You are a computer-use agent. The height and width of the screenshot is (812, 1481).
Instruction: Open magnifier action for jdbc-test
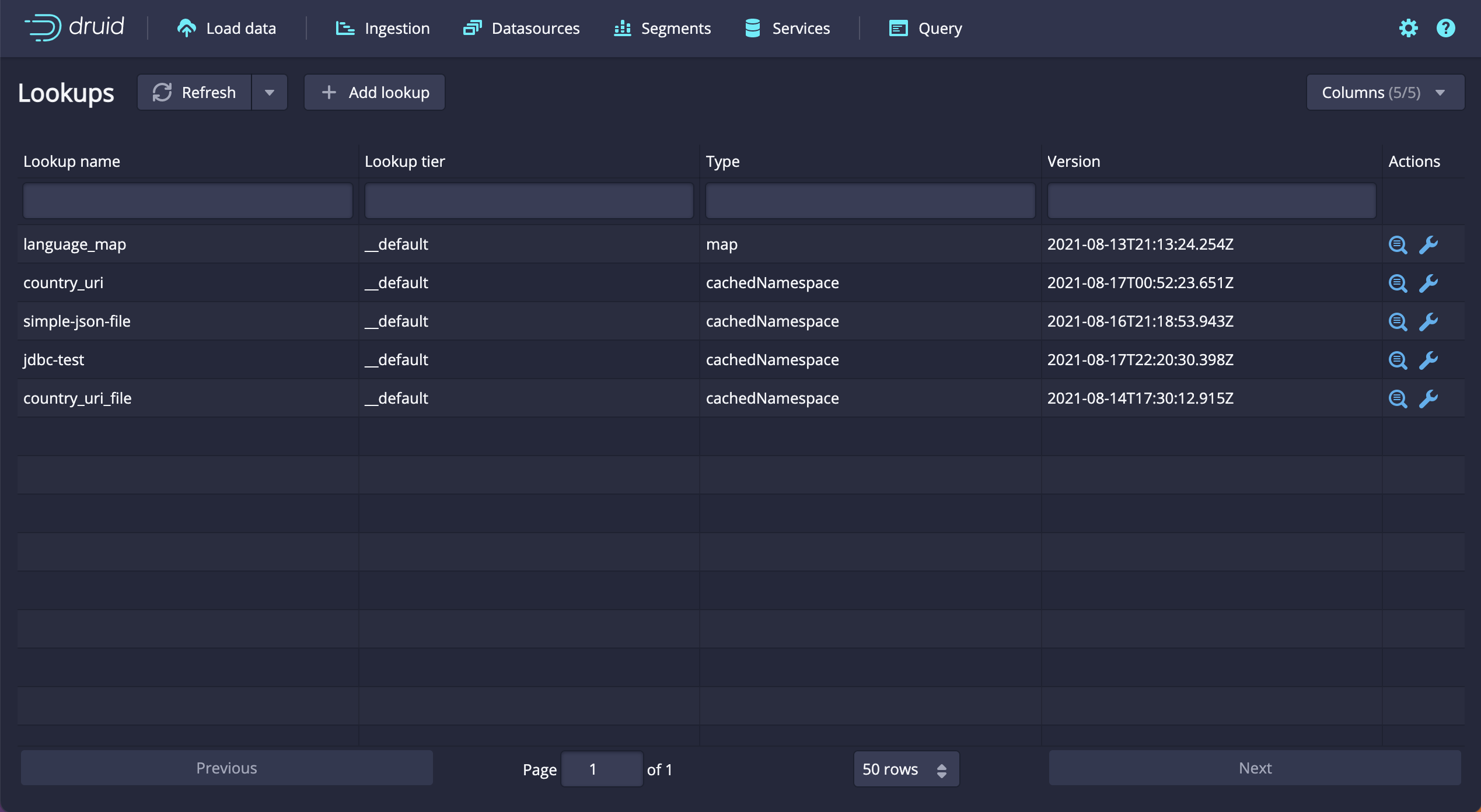click(1398, 360)
